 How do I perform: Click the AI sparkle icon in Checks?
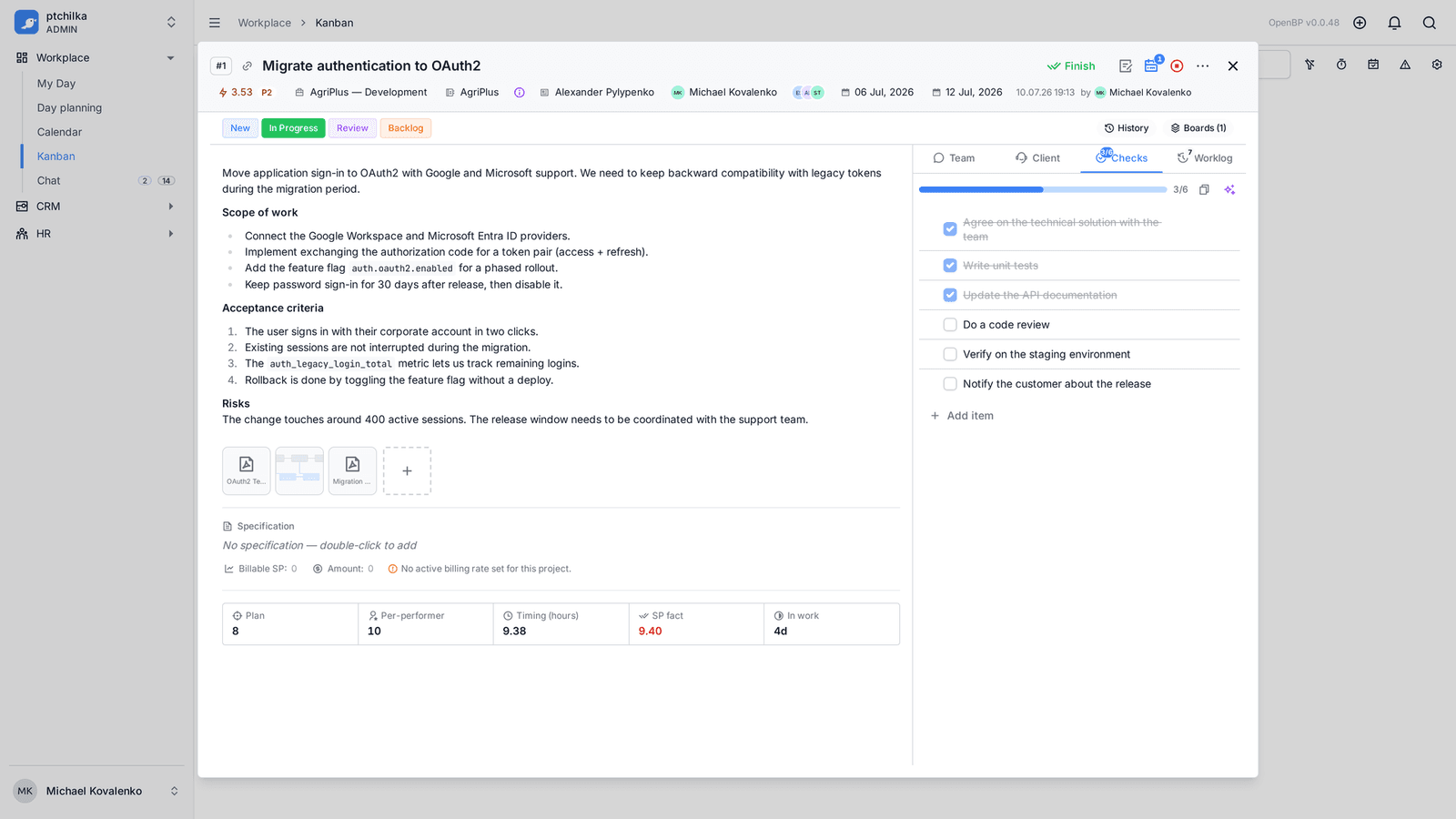(1229, 189)
